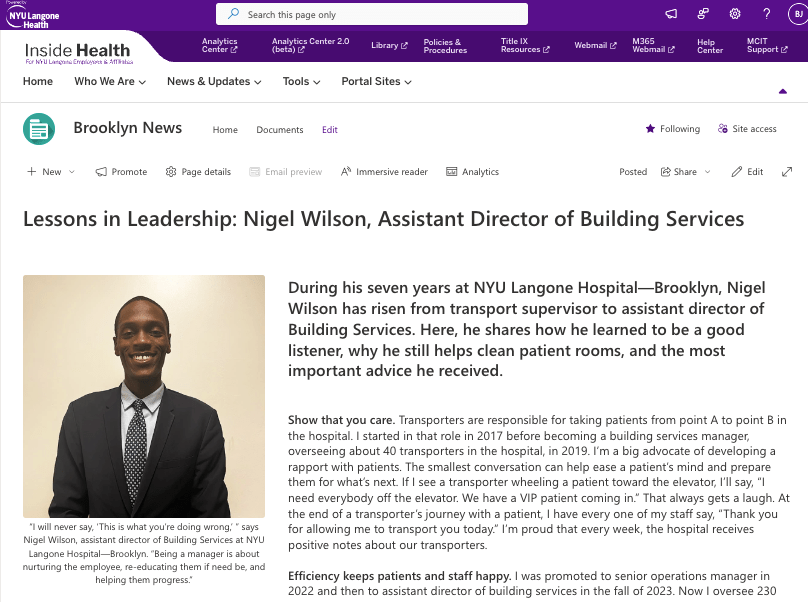Click the Brooklyn News site logo icon

coord(39,129)
